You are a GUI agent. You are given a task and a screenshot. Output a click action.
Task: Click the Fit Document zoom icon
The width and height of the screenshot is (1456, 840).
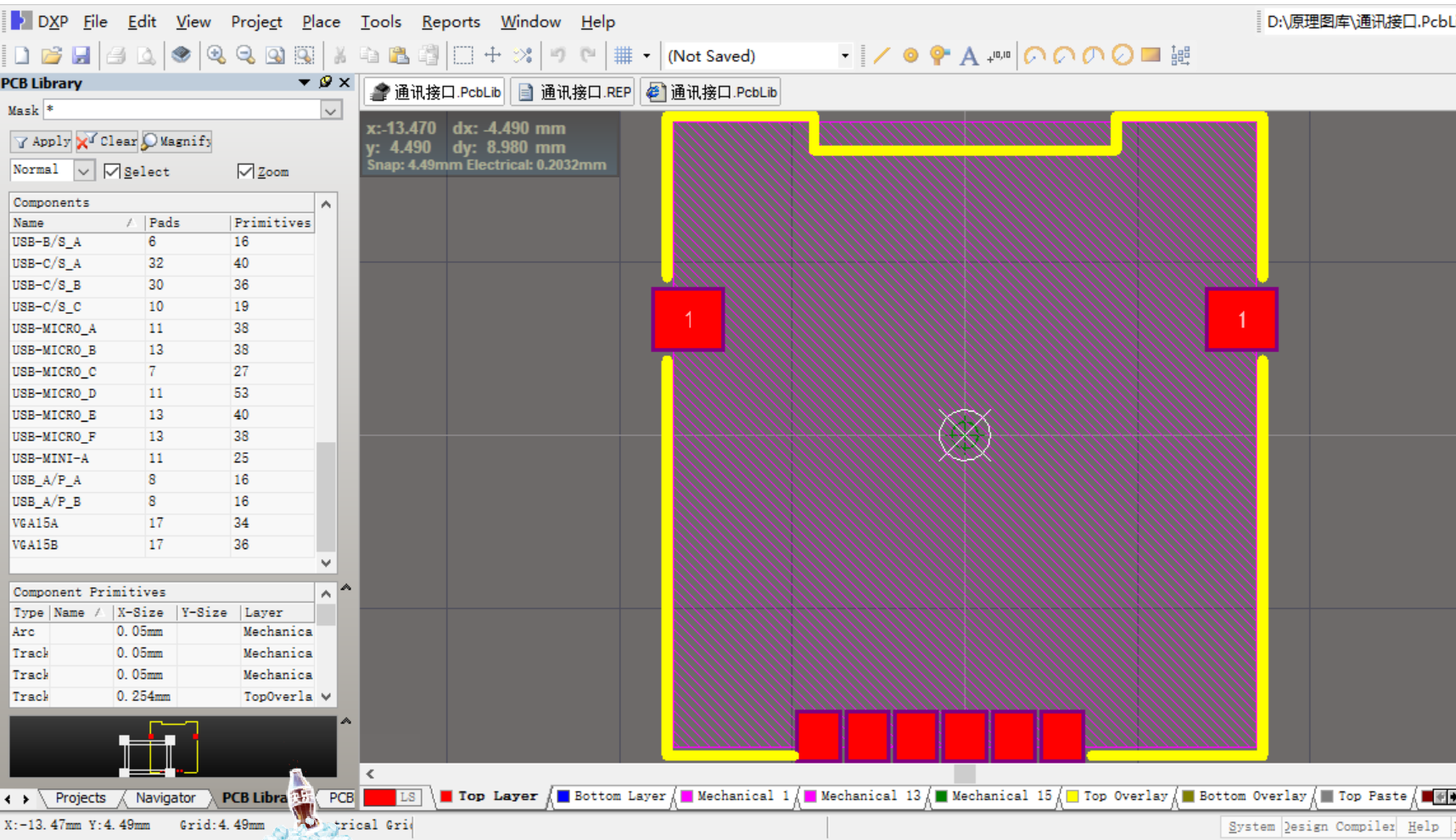275,56
